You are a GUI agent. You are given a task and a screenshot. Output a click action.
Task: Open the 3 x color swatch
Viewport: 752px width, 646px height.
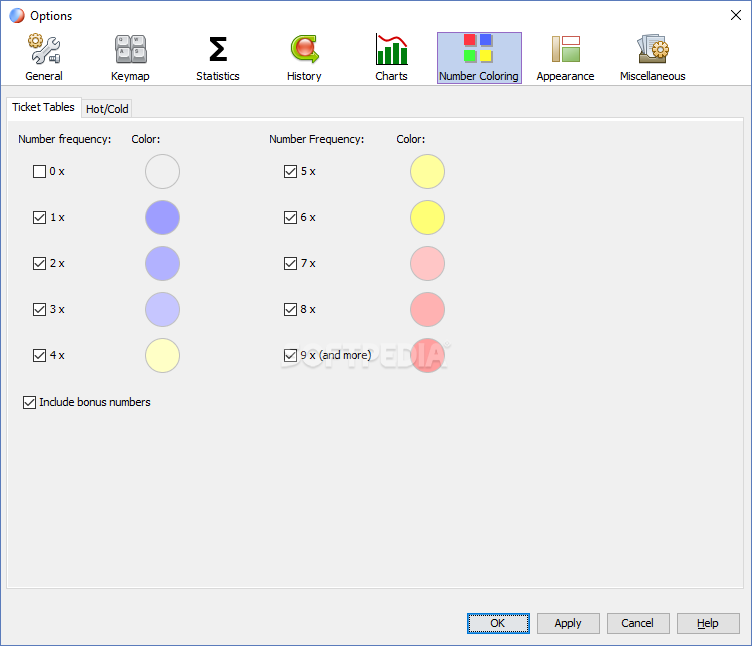pyautogui.click(x=163, y=309)
